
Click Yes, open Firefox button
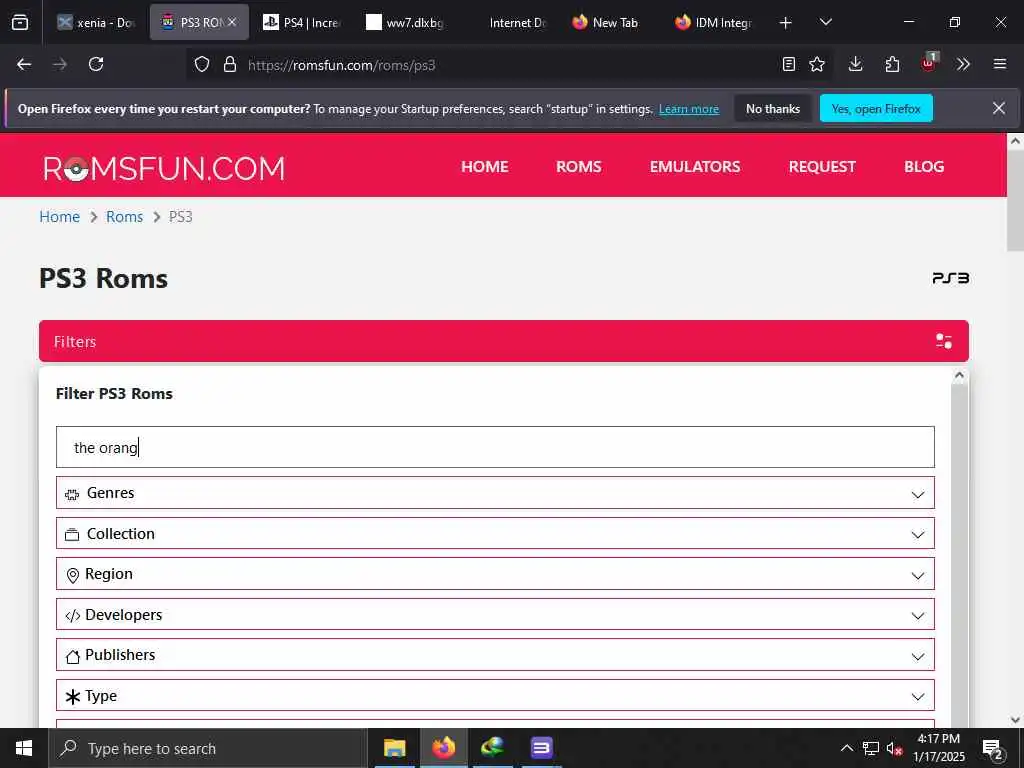click(876, 108)
